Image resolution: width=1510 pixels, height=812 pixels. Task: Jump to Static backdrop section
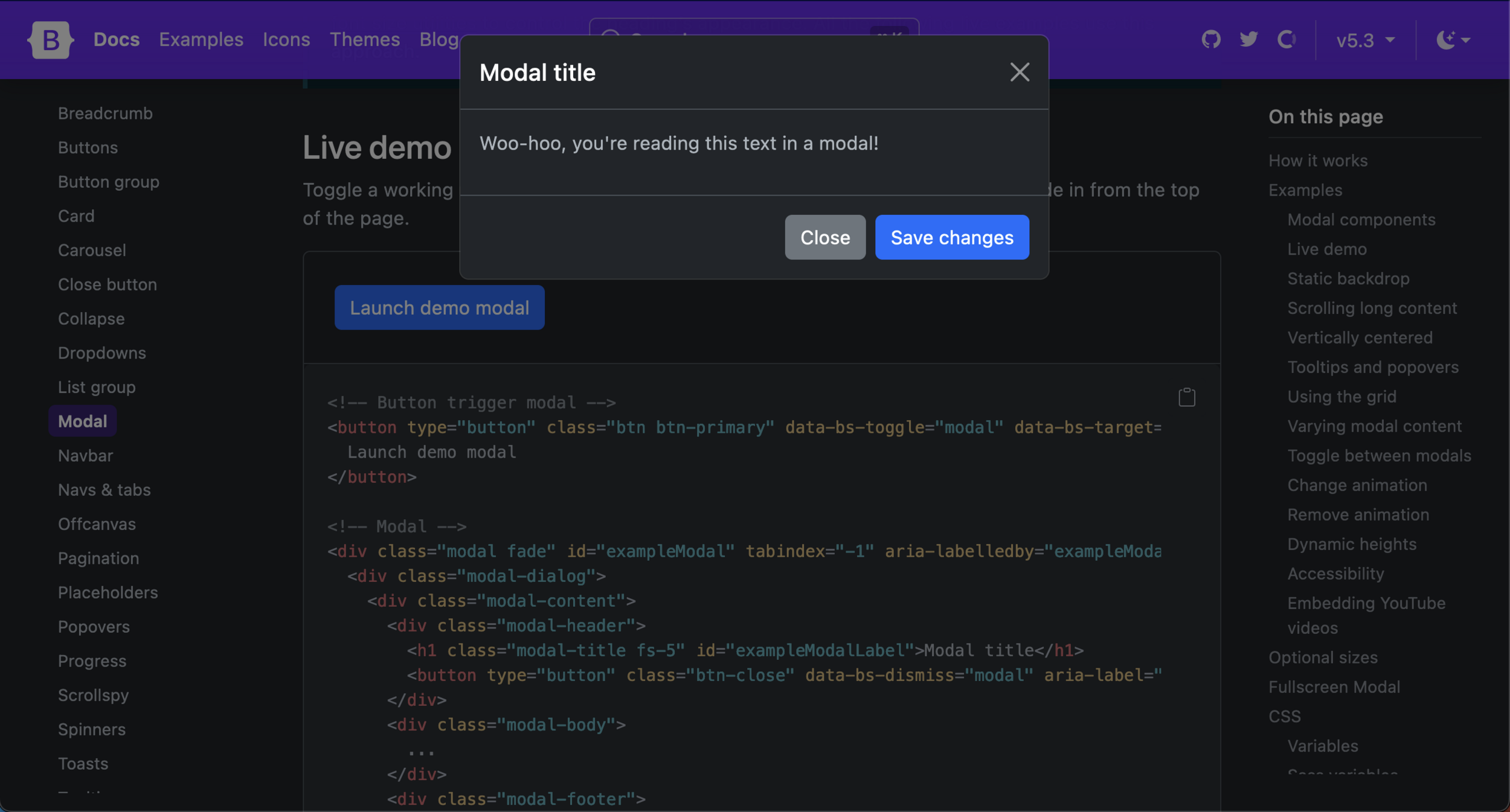[1348, 279]
